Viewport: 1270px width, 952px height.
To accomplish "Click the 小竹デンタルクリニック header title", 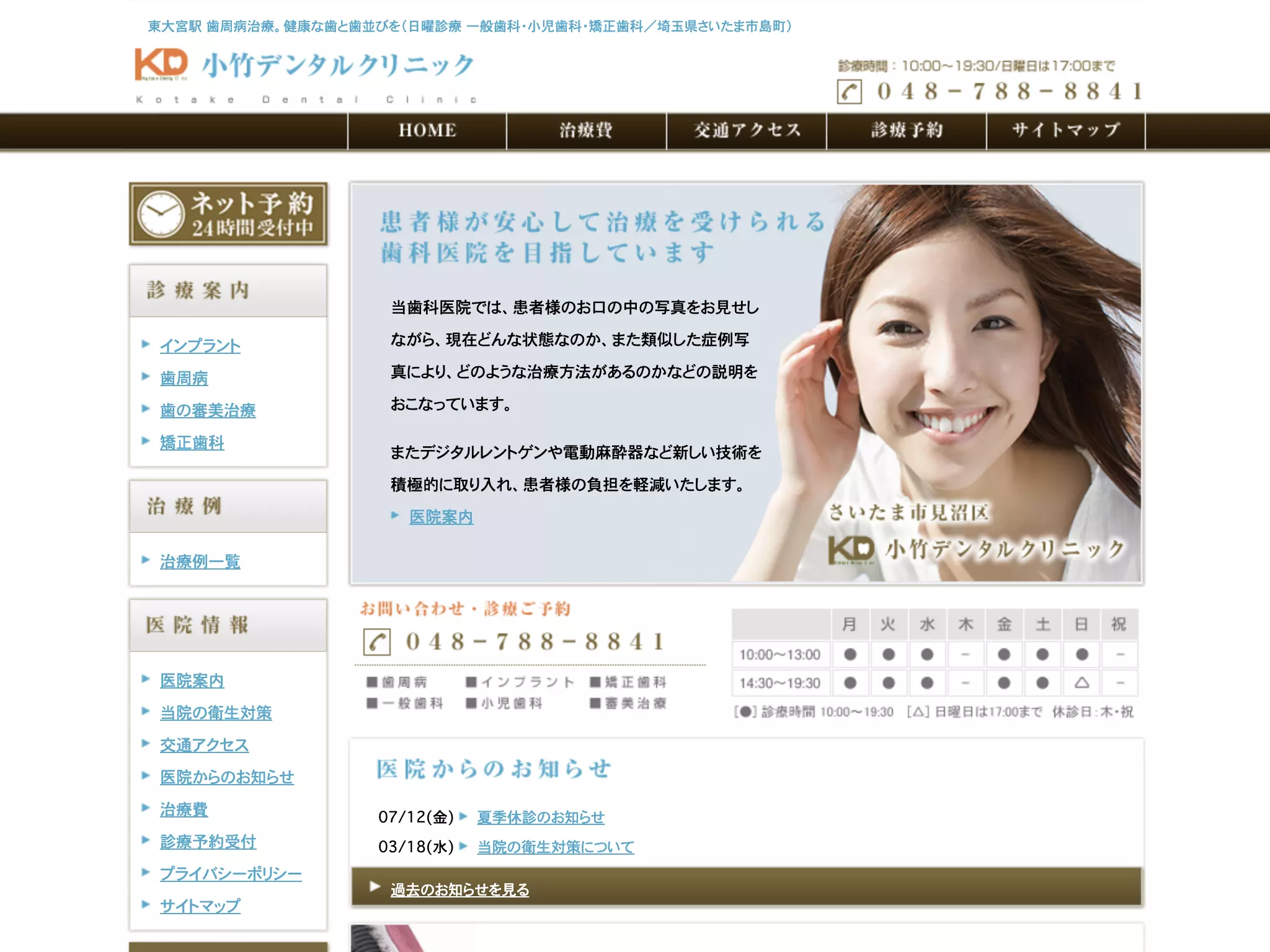I will coord(338,65).
